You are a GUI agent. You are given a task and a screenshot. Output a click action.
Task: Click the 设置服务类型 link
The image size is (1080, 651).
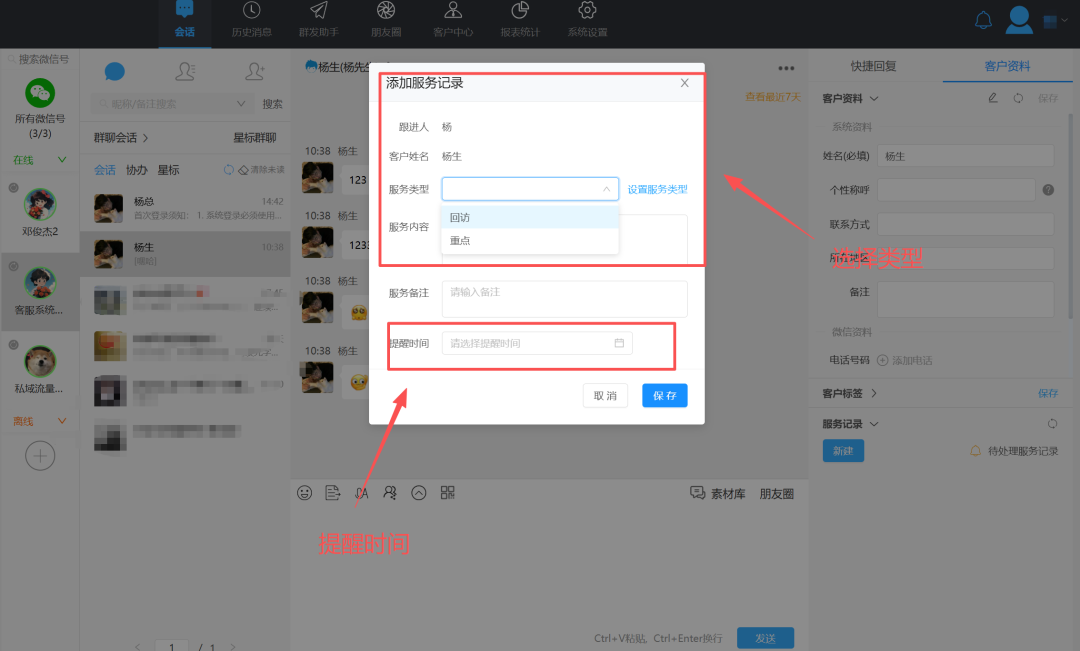657,188
